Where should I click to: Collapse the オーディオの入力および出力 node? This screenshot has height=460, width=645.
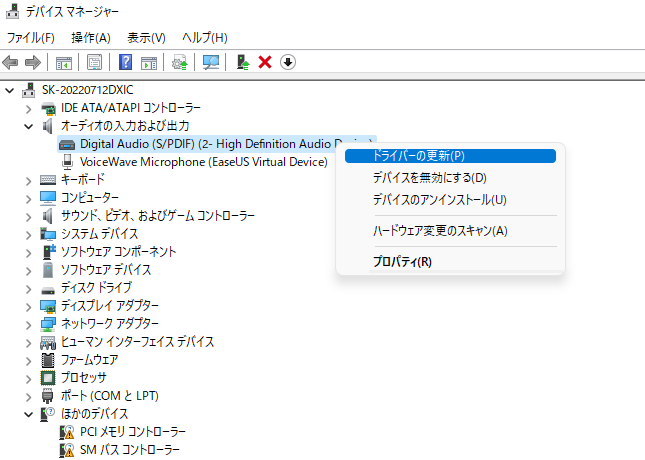28,126
